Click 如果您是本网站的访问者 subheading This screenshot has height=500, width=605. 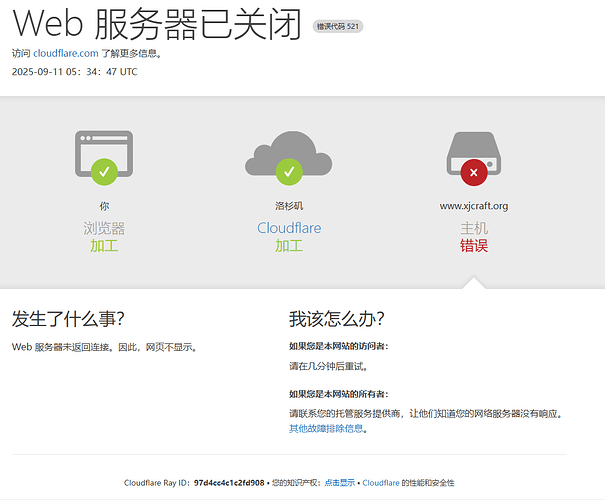[x=339, y=346]
